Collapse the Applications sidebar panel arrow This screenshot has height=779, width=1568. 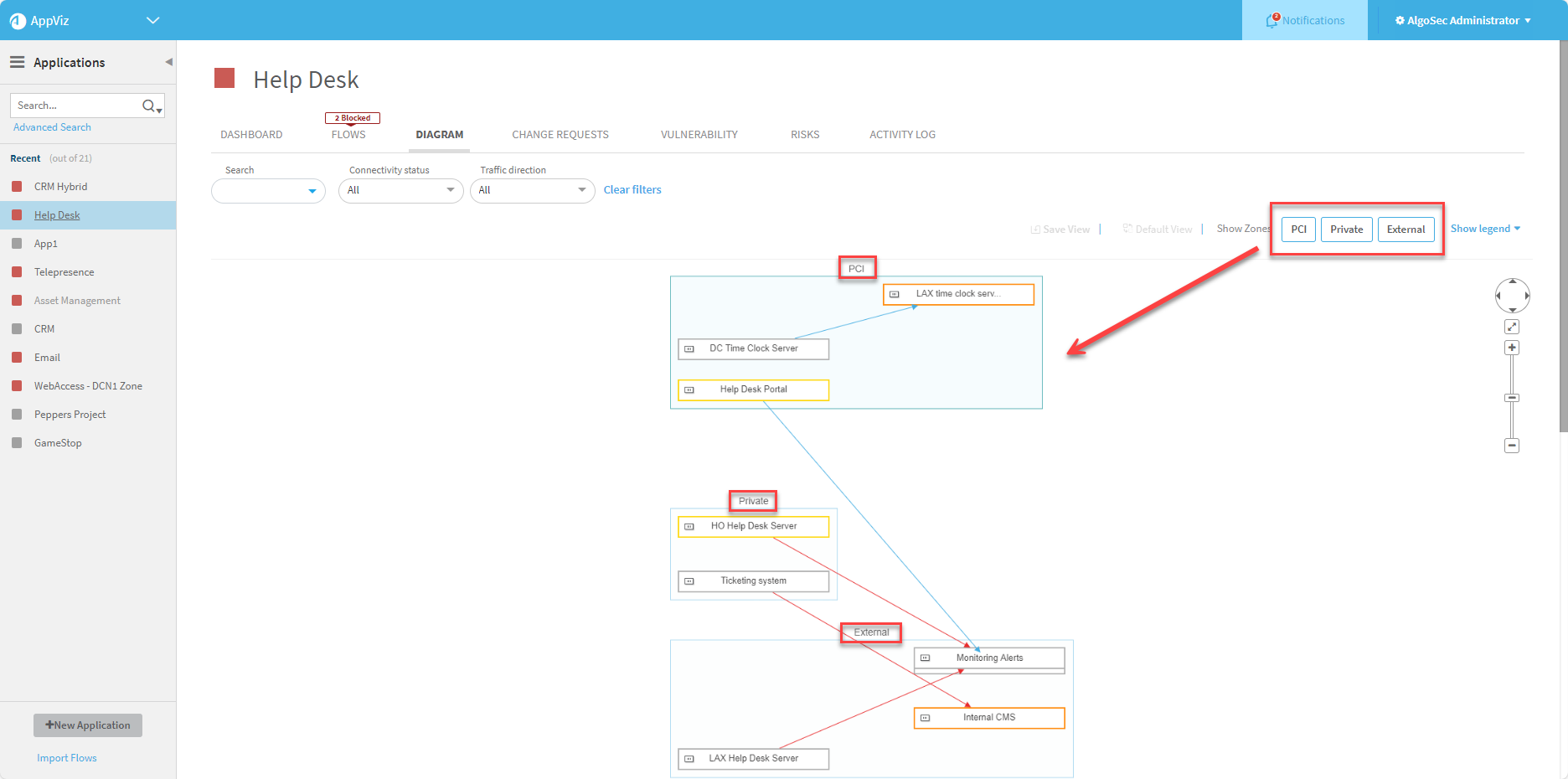168,62
